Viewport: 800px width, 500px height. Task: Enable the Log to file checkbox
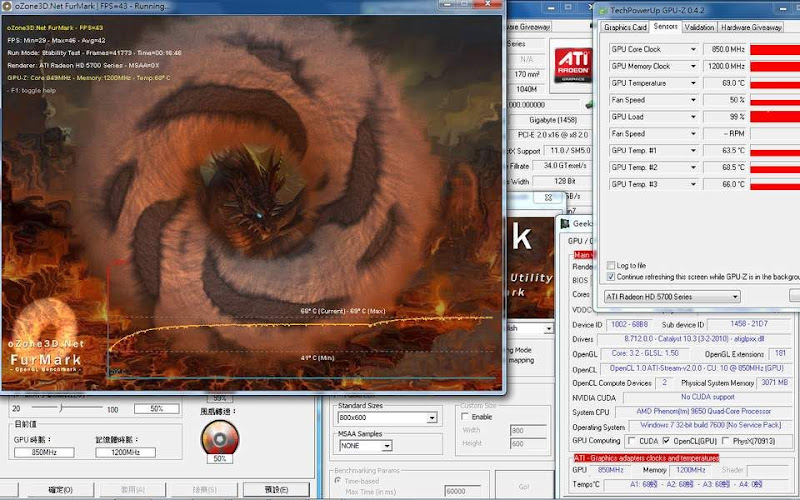pyautogui.click(x=611, y=265)
